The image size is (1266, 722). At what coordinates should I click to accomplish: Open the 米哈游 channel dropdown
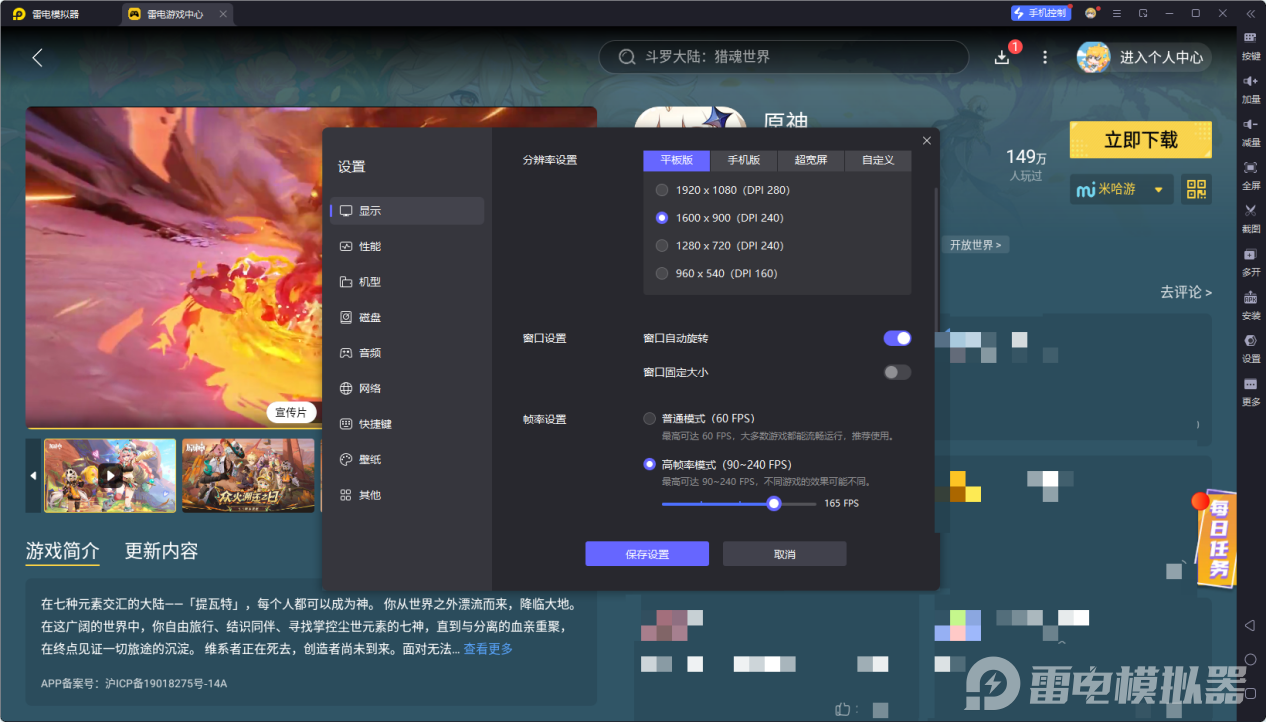coord(1120,189)
